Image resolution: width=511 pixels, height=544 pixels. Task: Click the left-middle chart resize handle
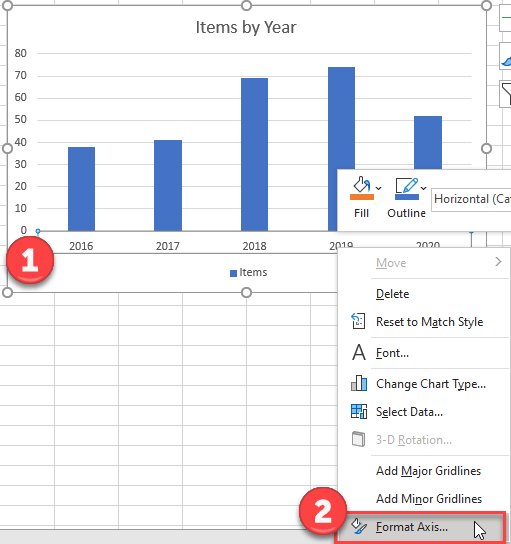pyautogui.click(x=7, y=148)
